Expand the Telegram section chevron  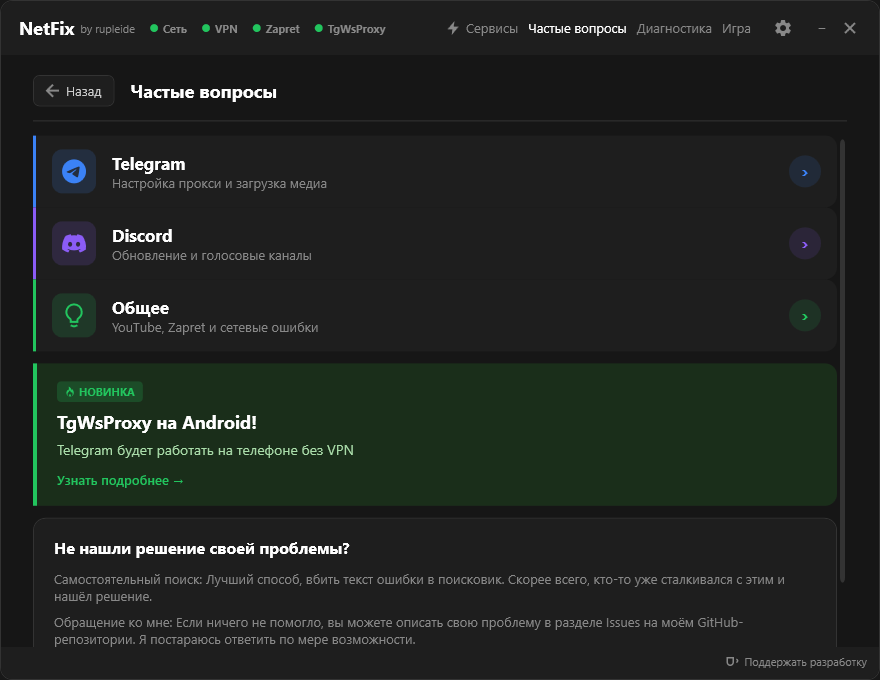click(x=805, y=172)
